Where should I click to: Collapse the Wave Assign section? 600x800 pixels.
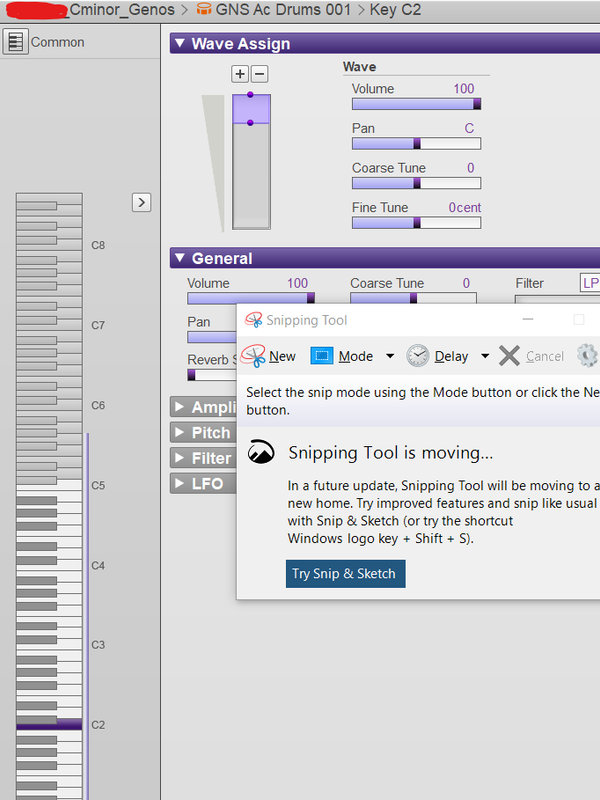[x=180, y=43]
